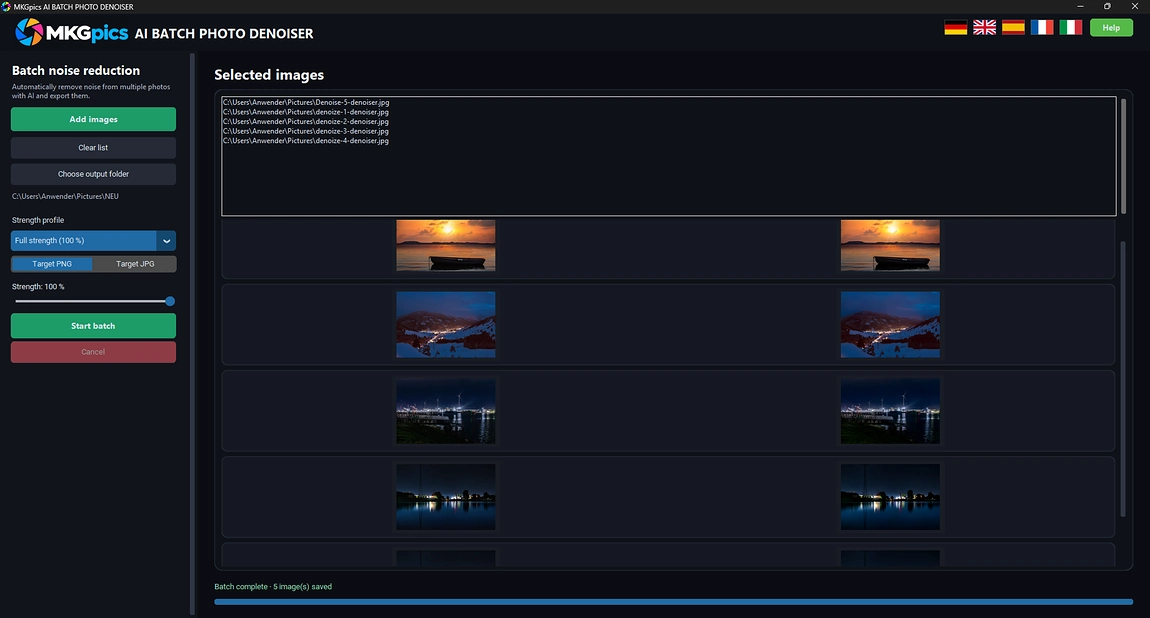Select the English UK flag language
Viewport: 1150px width, 618px height.
(984, 28)
